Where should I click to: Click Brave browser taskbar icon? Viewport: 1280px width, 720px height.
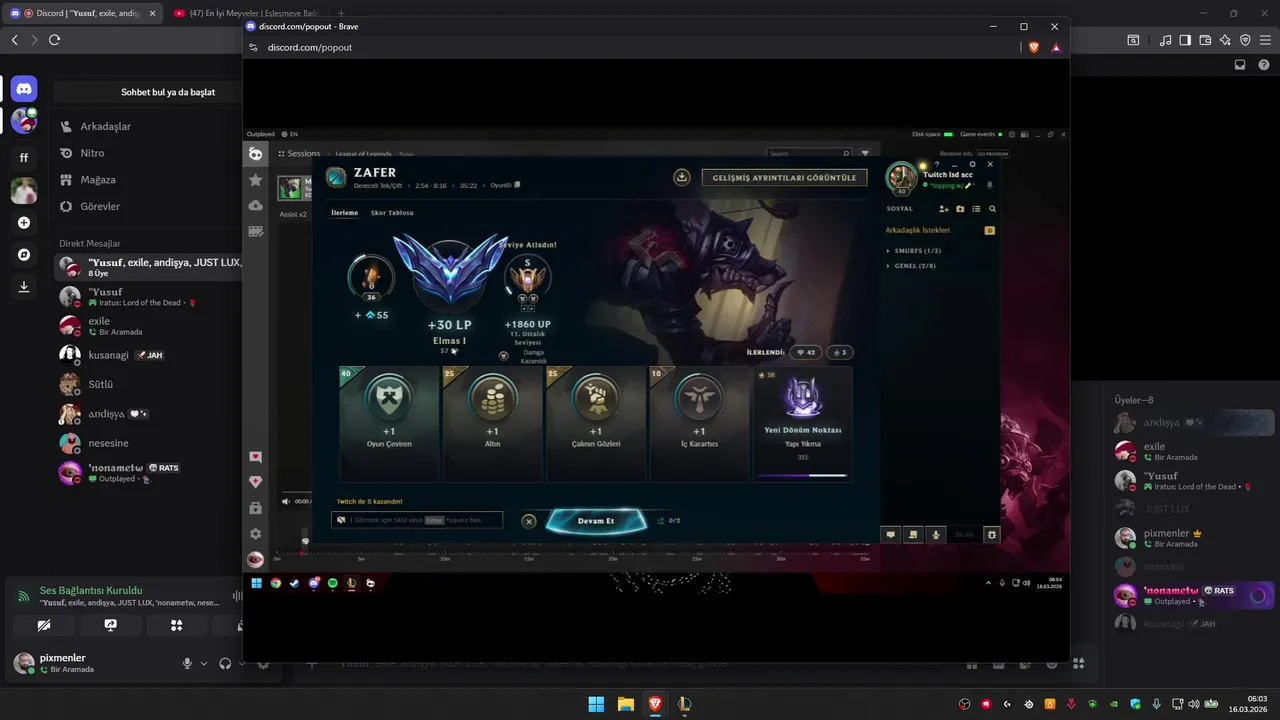[x=654, y=704]
